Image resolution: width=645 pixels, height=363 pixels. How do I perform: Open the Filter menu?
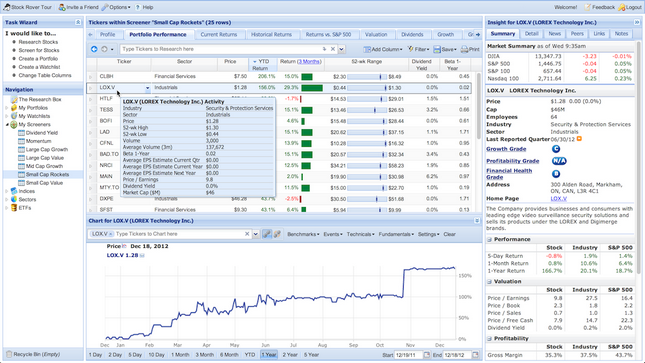point(418,49)
